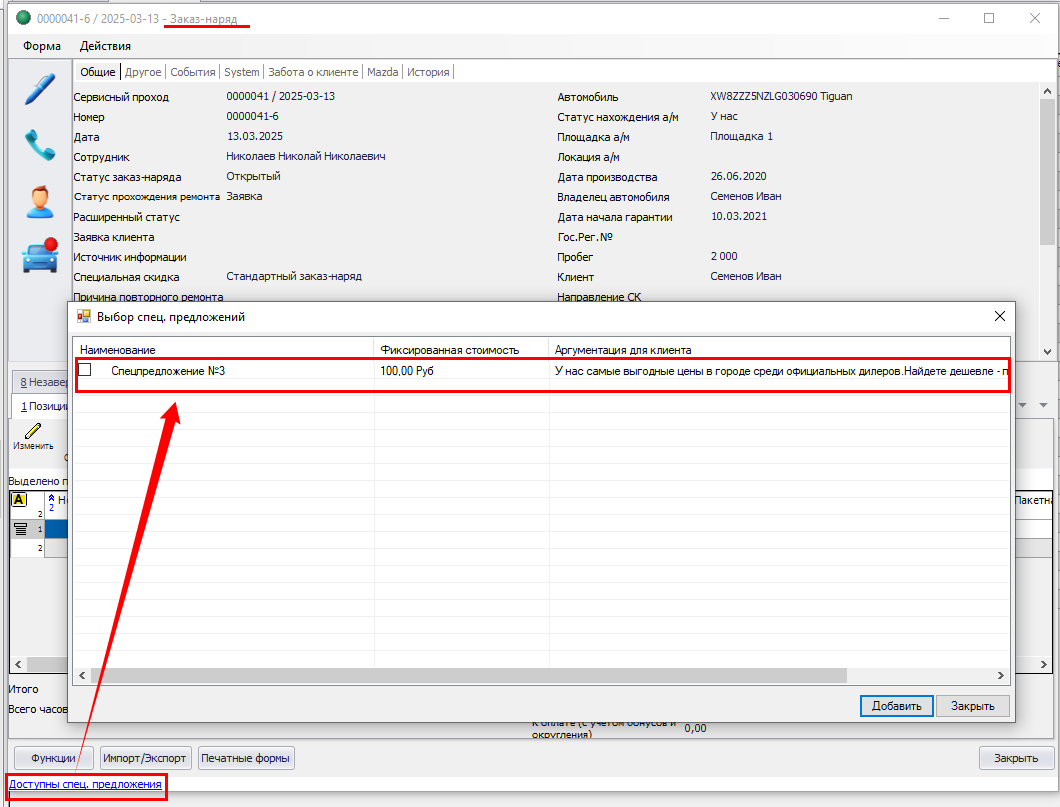Open the client person icon in sidebar
1060x807 pixels.
pos(39,201)
